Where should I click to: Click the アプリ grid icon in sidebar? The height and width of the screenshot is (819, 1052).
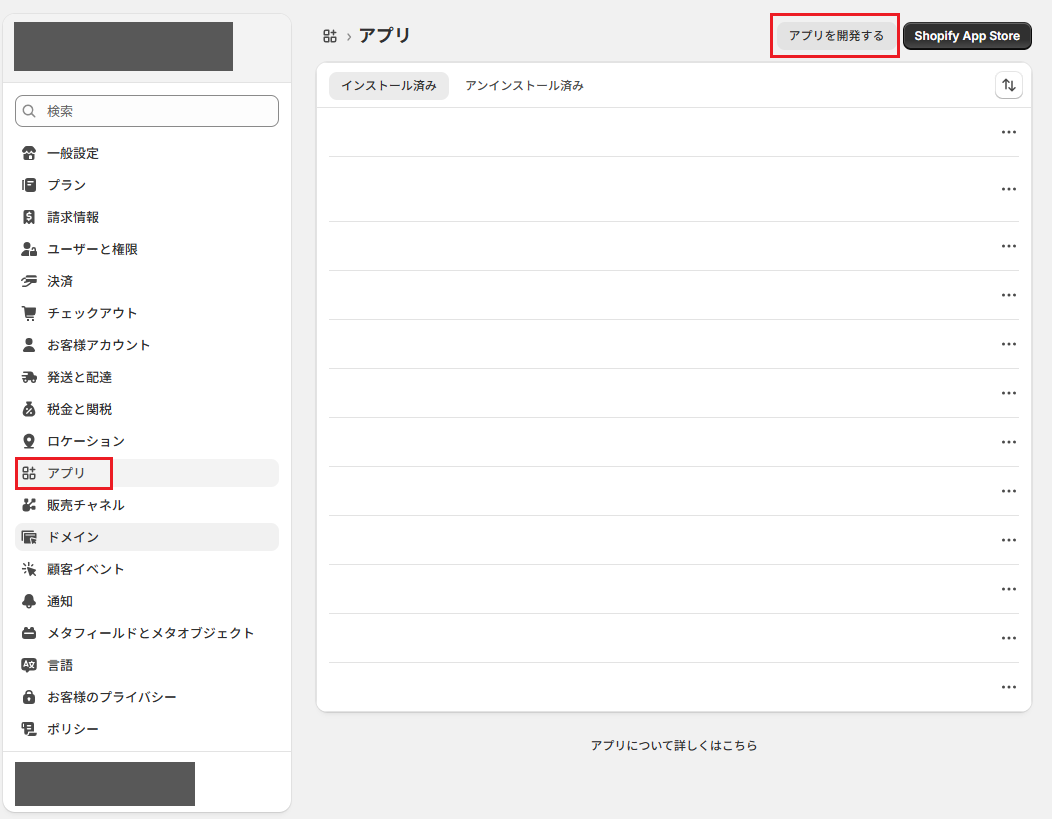click(x=29, y=474)
